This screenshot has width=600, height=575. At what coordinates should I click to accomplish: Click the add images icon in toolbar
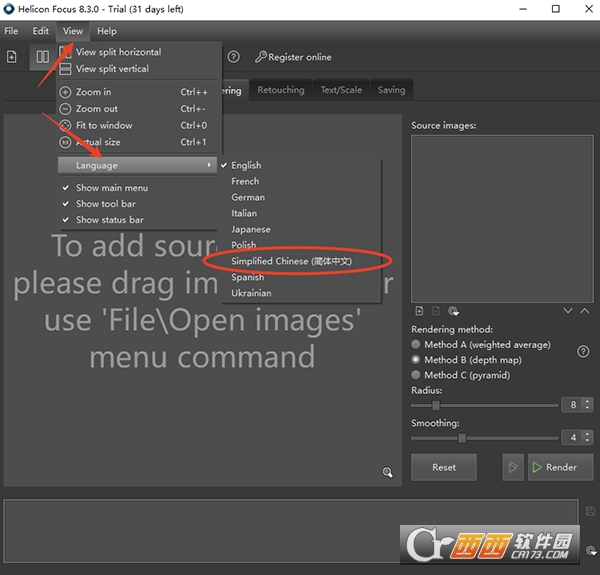click(x=11, y=57)
